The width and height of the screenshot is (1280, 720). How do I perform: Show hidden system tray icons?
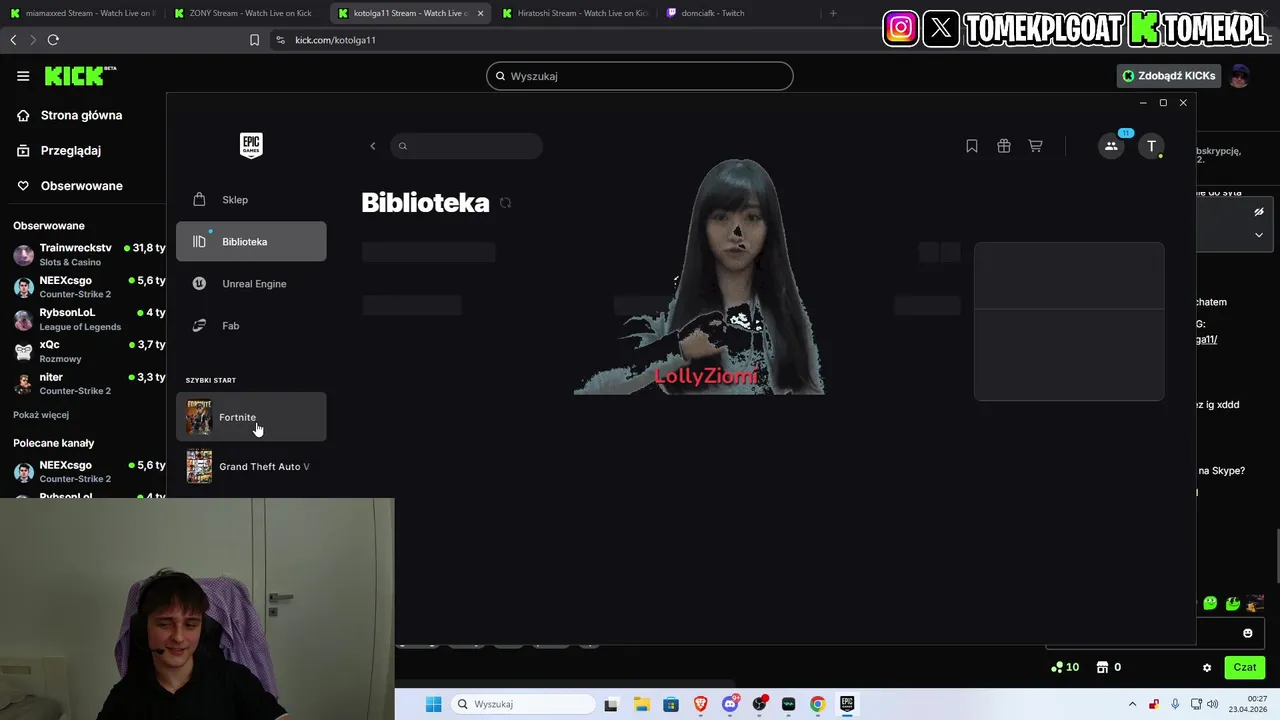(x=1132, y=704)
